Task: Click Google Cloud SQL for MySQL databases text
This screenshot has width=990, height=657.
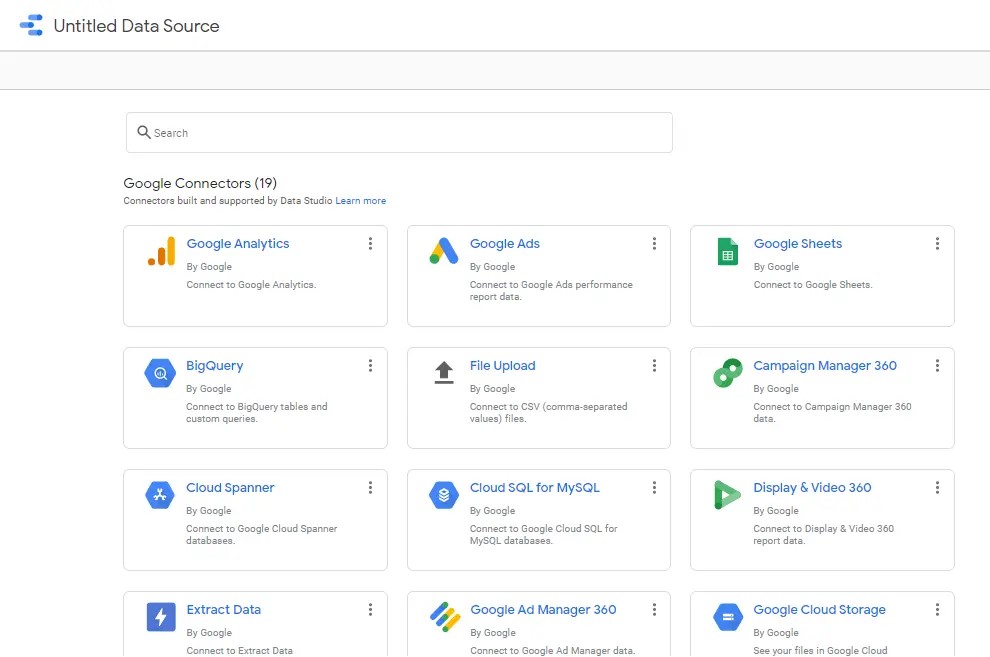Action: 544,535
